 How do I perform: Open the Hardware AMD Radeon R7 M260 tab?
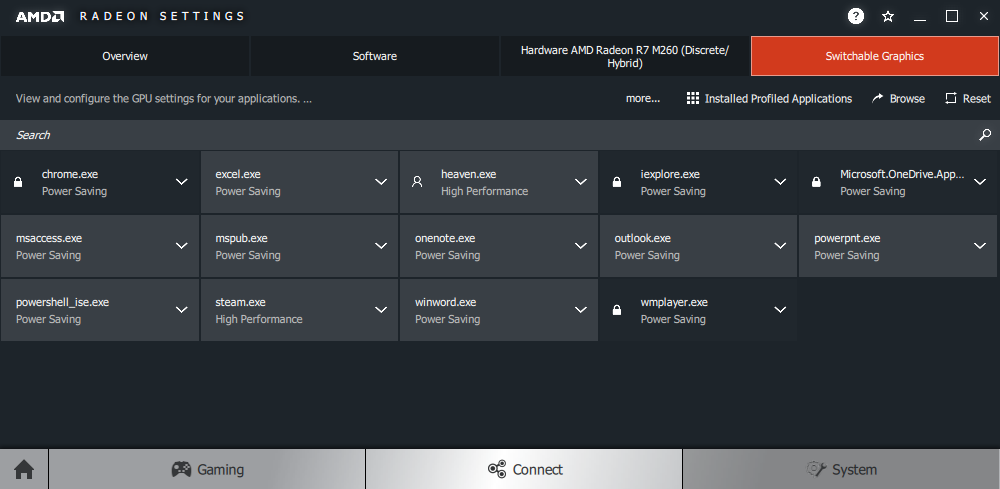(x=625, y=56)
